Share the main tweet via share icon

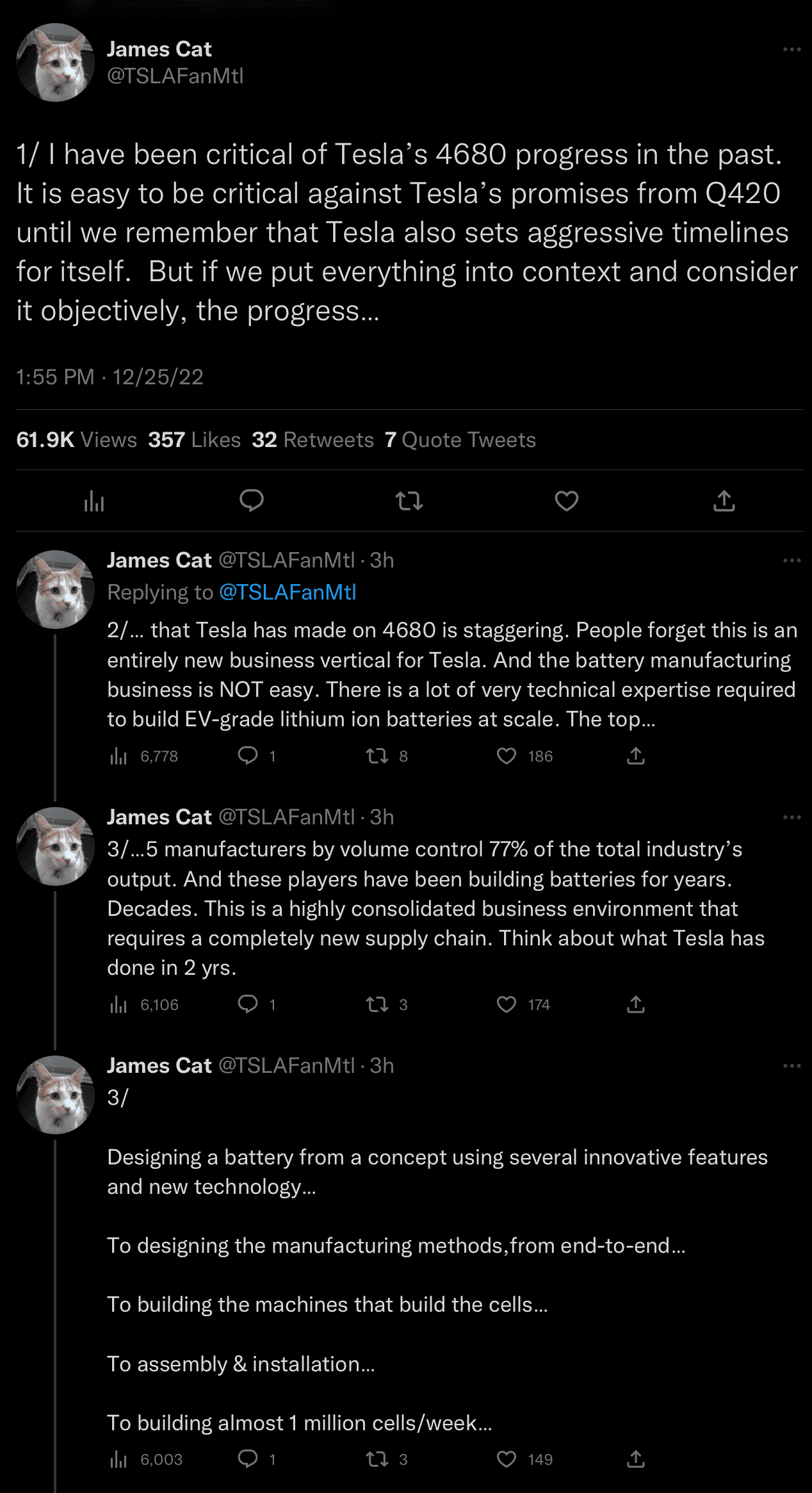[x=724, y=501]
